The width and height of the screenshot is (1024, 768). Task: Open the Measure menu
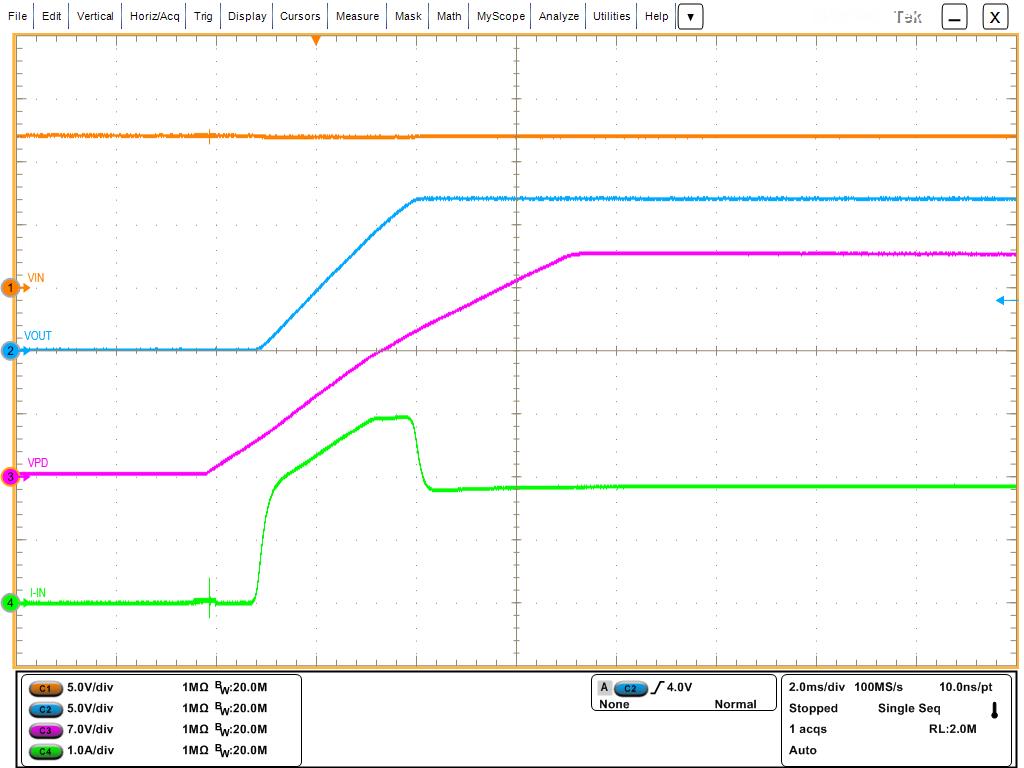click(357, 17)
